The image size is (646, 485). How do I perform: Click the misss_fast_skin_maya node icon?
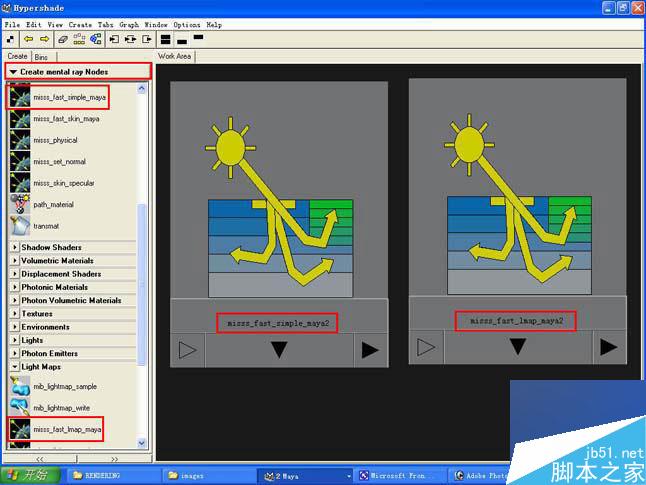(x=20, y=119)
